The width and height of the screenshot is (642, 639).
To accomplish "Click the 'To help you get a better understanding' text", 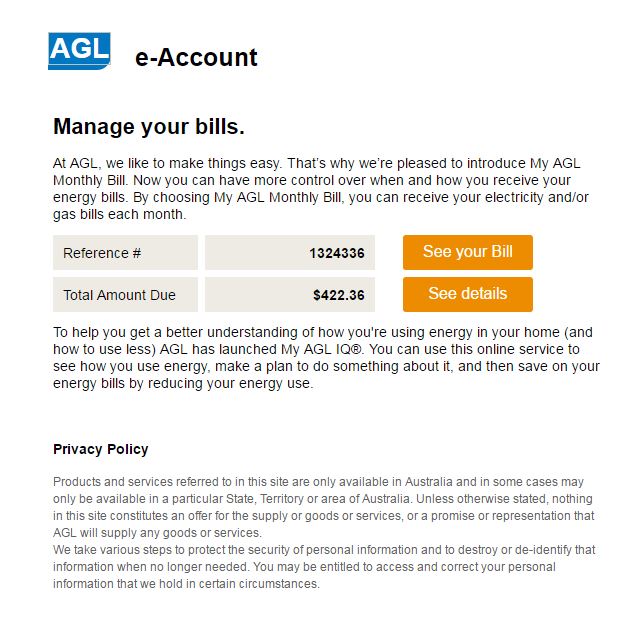I will (x=200, y=332).
